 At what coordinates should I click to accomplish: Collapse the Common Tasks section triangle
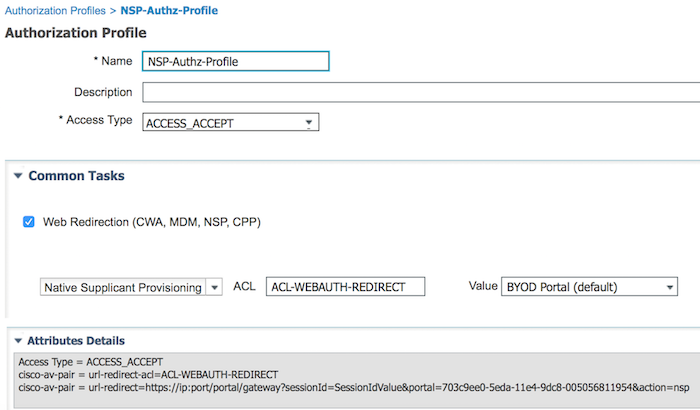pos(18,176)
